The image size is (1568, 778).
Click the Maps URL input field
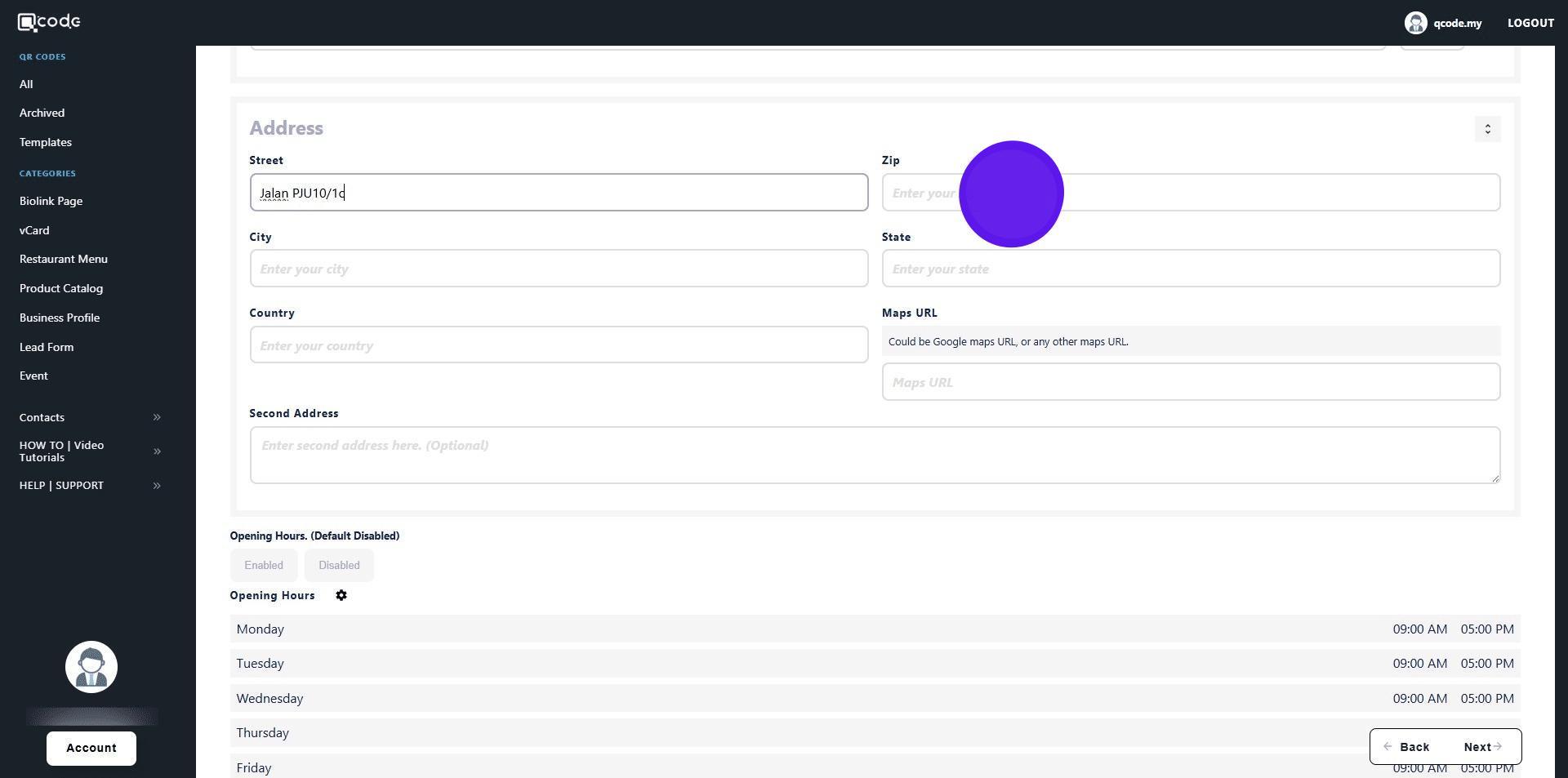pyautogui.click(x=1190, y=382)
